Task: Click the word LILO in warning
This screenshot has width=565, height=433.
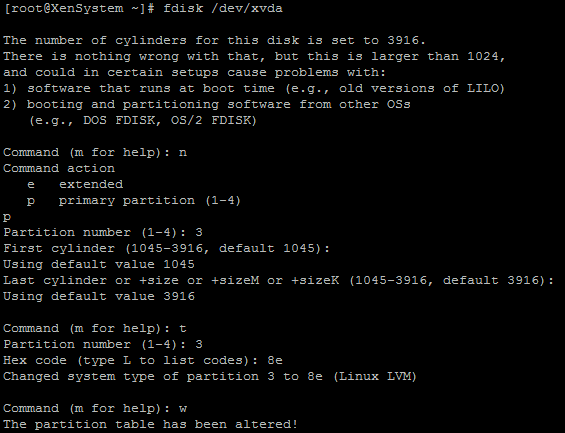Action: 483,88
